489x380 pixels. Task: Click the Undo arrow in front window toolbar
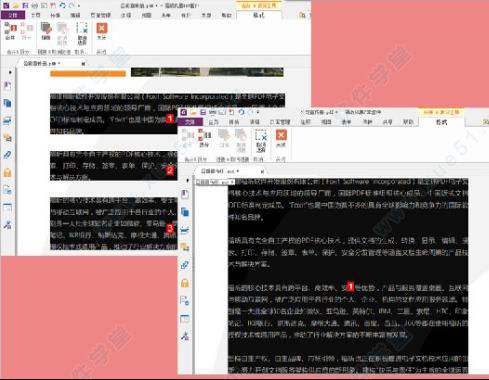pos(241,112)
